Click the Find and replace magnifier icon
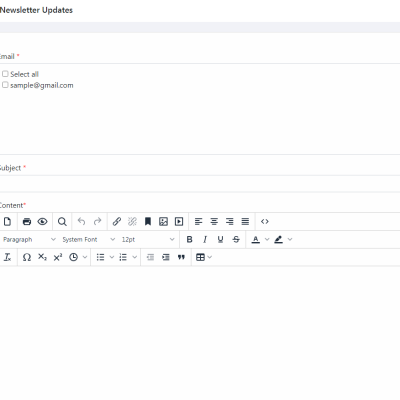This screenshot has height=400, width=400. pos(62,221)
